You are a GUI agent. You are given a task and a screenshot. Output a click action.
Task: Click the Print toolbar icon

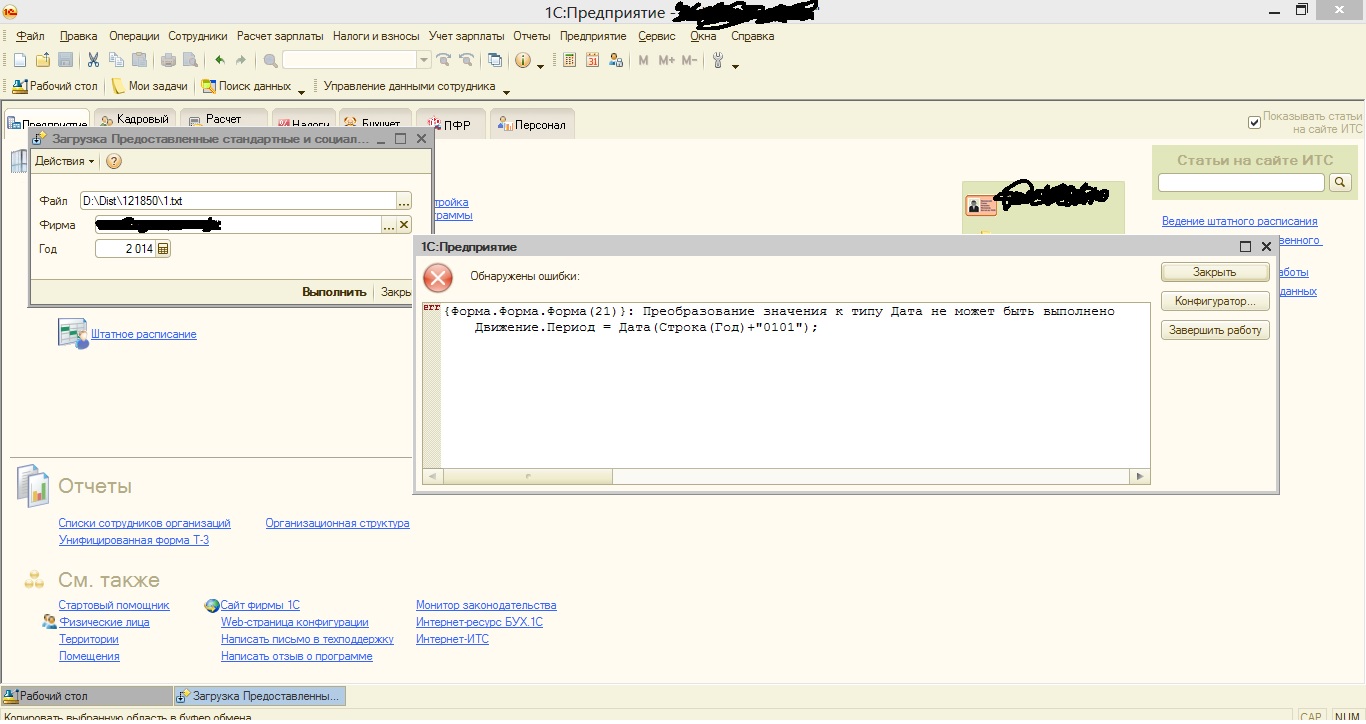click(168, 61)
